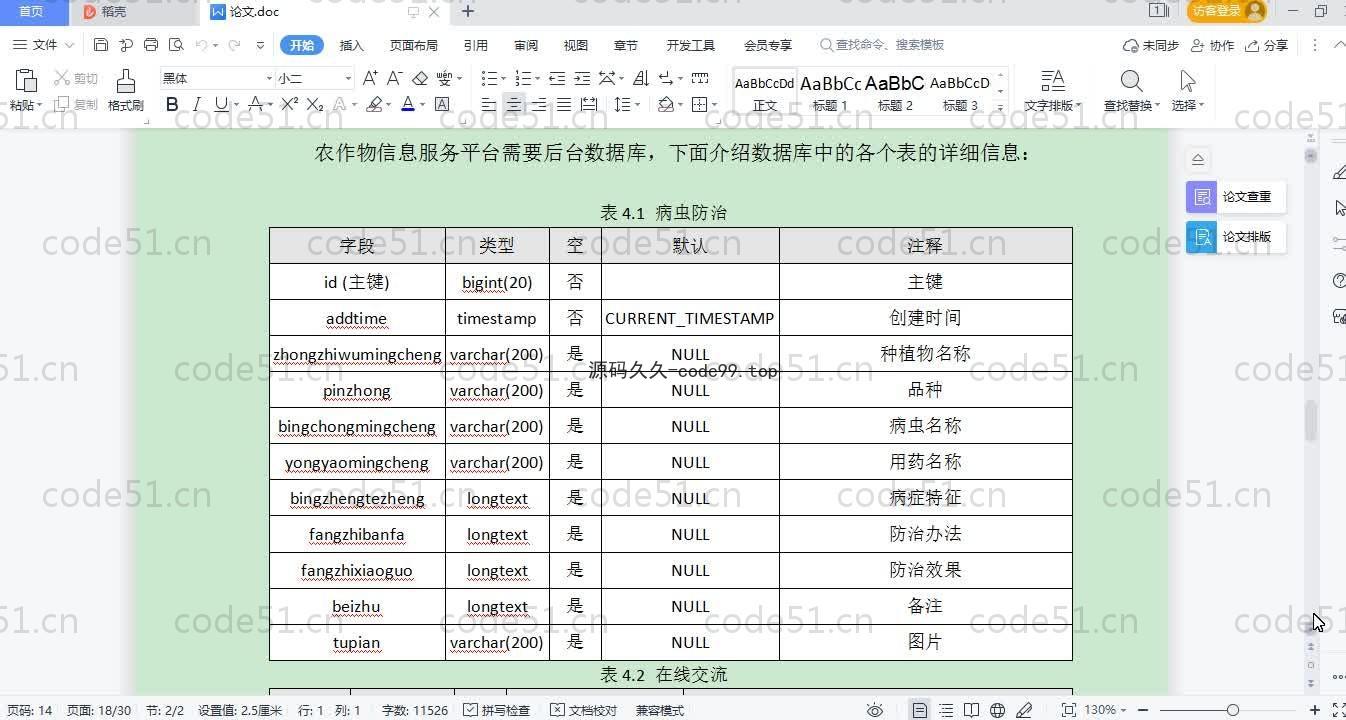Image resolution: width=1346 pixels, height=720 pixels.
Task: Switch to page layout view in status bar
Action: pyautogui.click(x=919, y=710)
